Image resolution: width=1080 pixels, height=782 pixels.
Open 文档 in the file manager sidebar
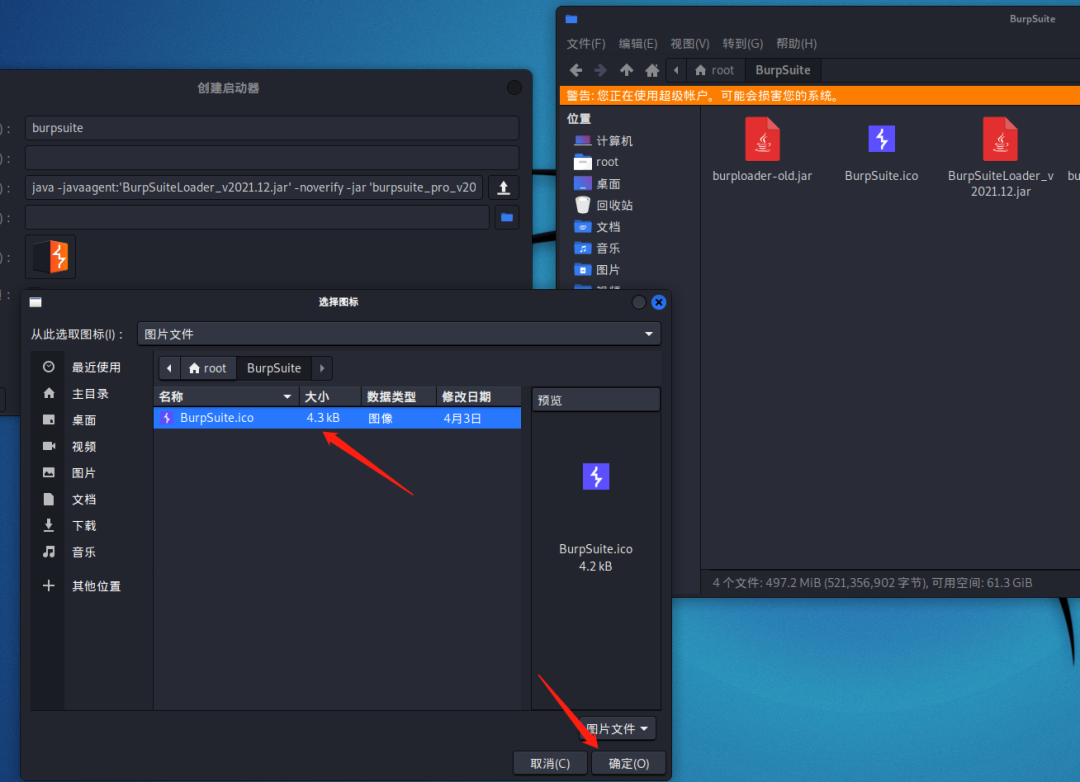pos(597,227)
